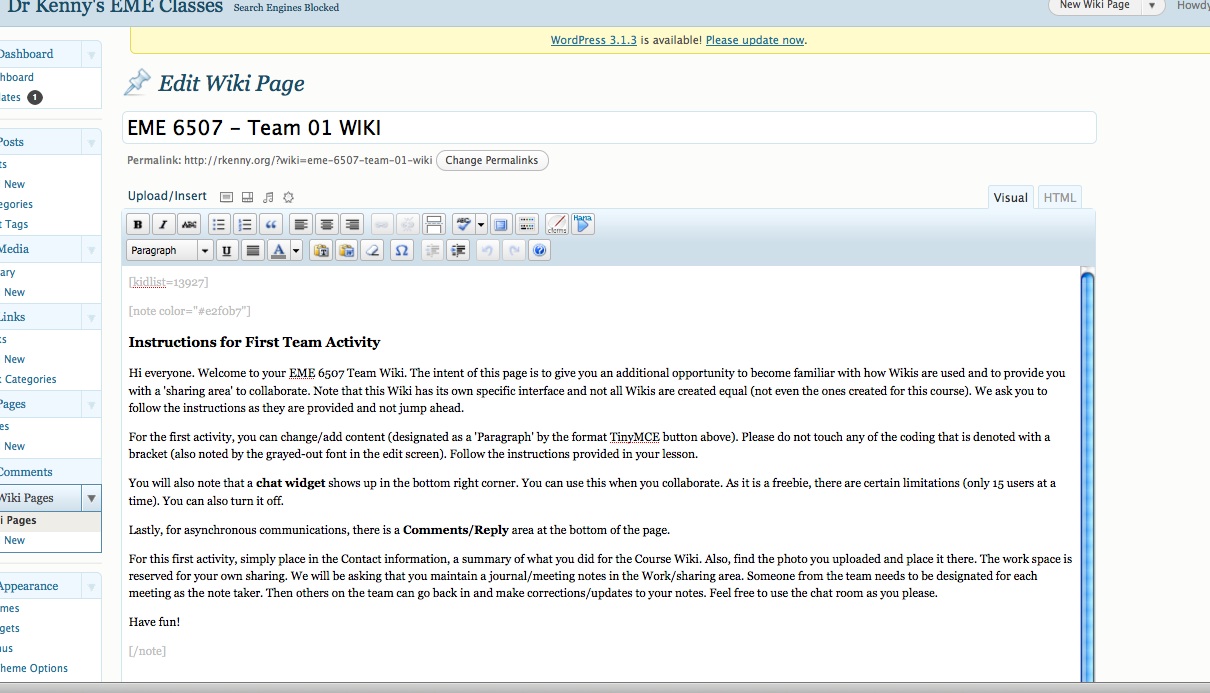
Task: Open the Omega custom character picker
Action: (401, 251)
